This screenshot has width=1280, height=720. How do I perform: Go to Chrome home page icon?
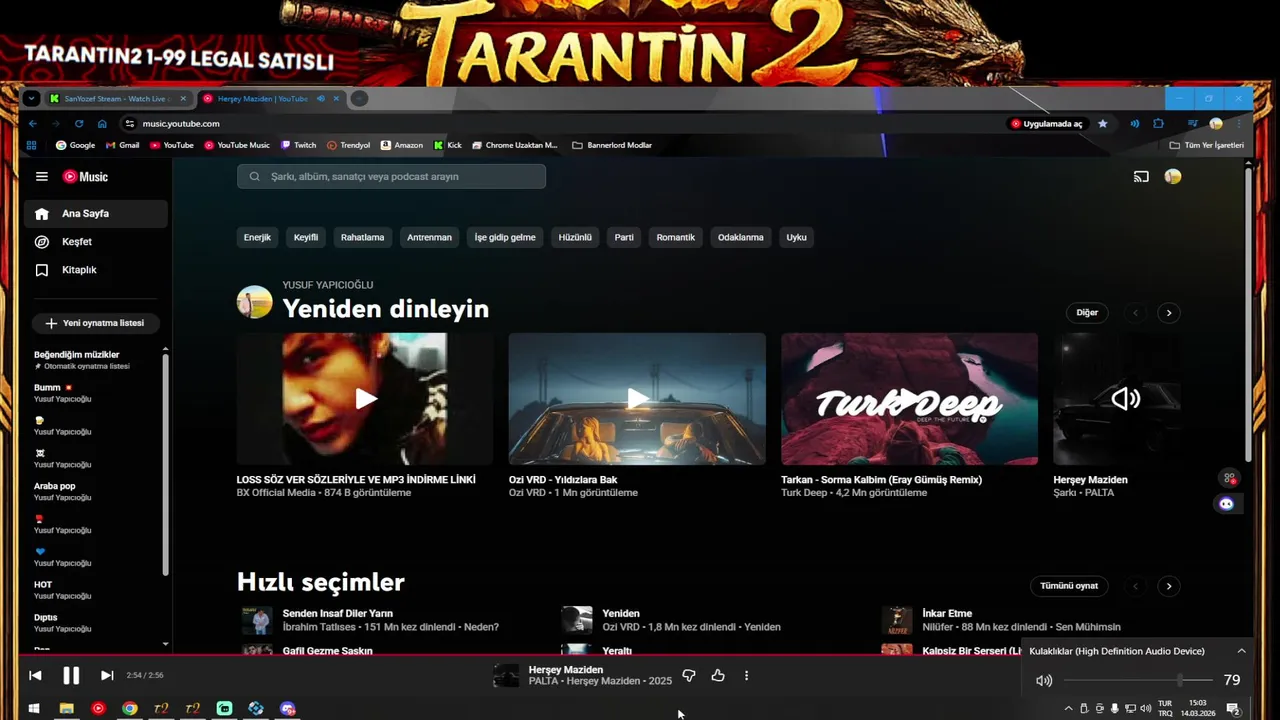(102, 123)
